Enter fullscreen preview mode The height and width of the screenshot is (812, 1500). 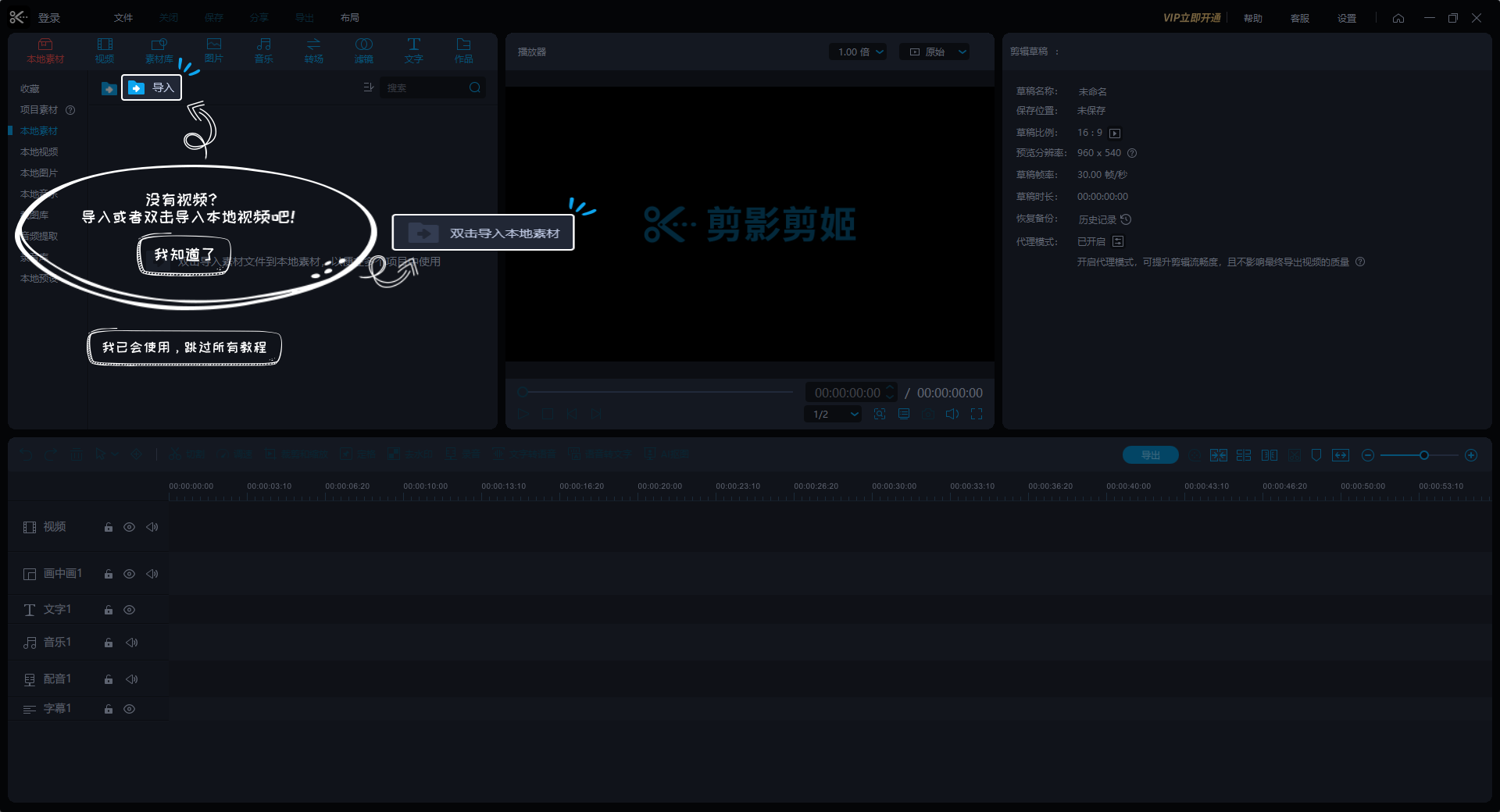[x=977, y=415]
